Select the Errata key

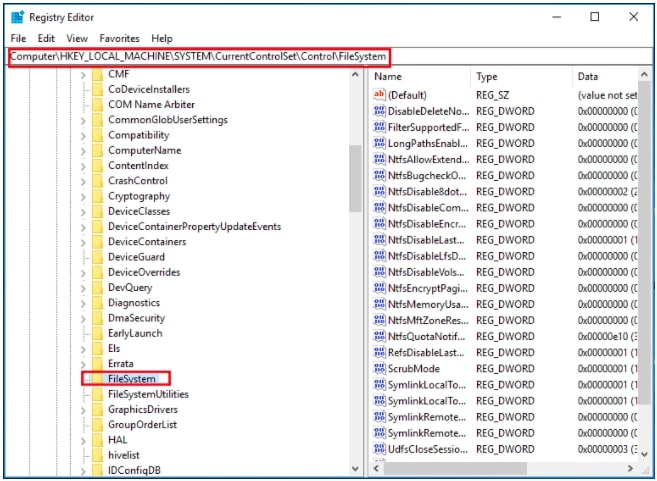click(x=121, y=364)
